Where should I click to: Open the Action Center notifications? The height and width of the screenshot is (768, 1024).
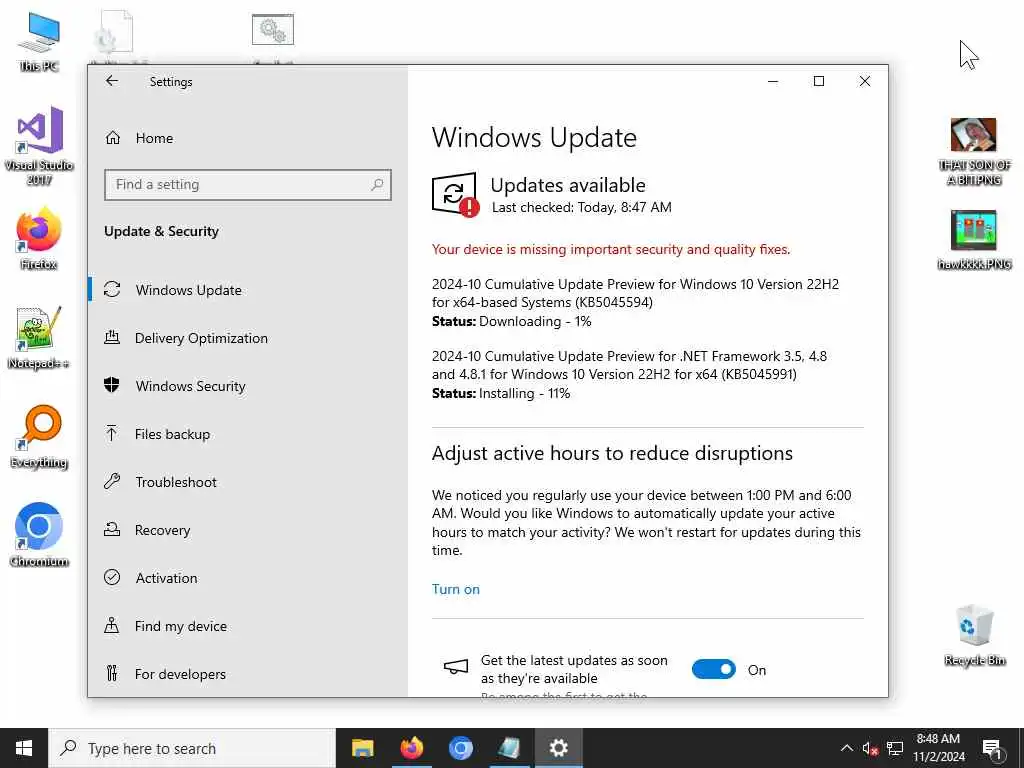992,748
